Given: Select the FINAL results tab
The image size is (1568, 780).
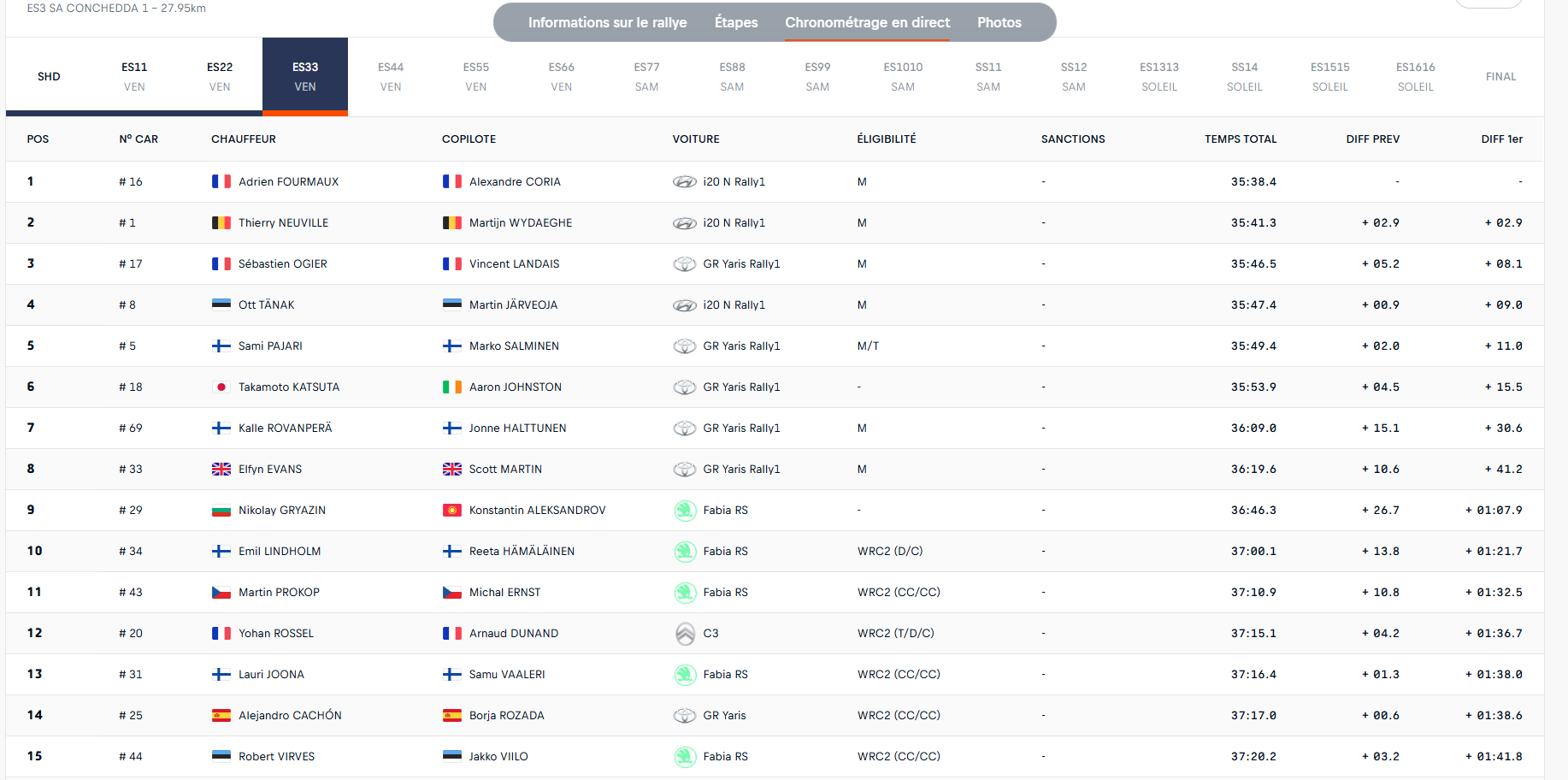Looking at the screenshot, I should [x=1500, y=76].
